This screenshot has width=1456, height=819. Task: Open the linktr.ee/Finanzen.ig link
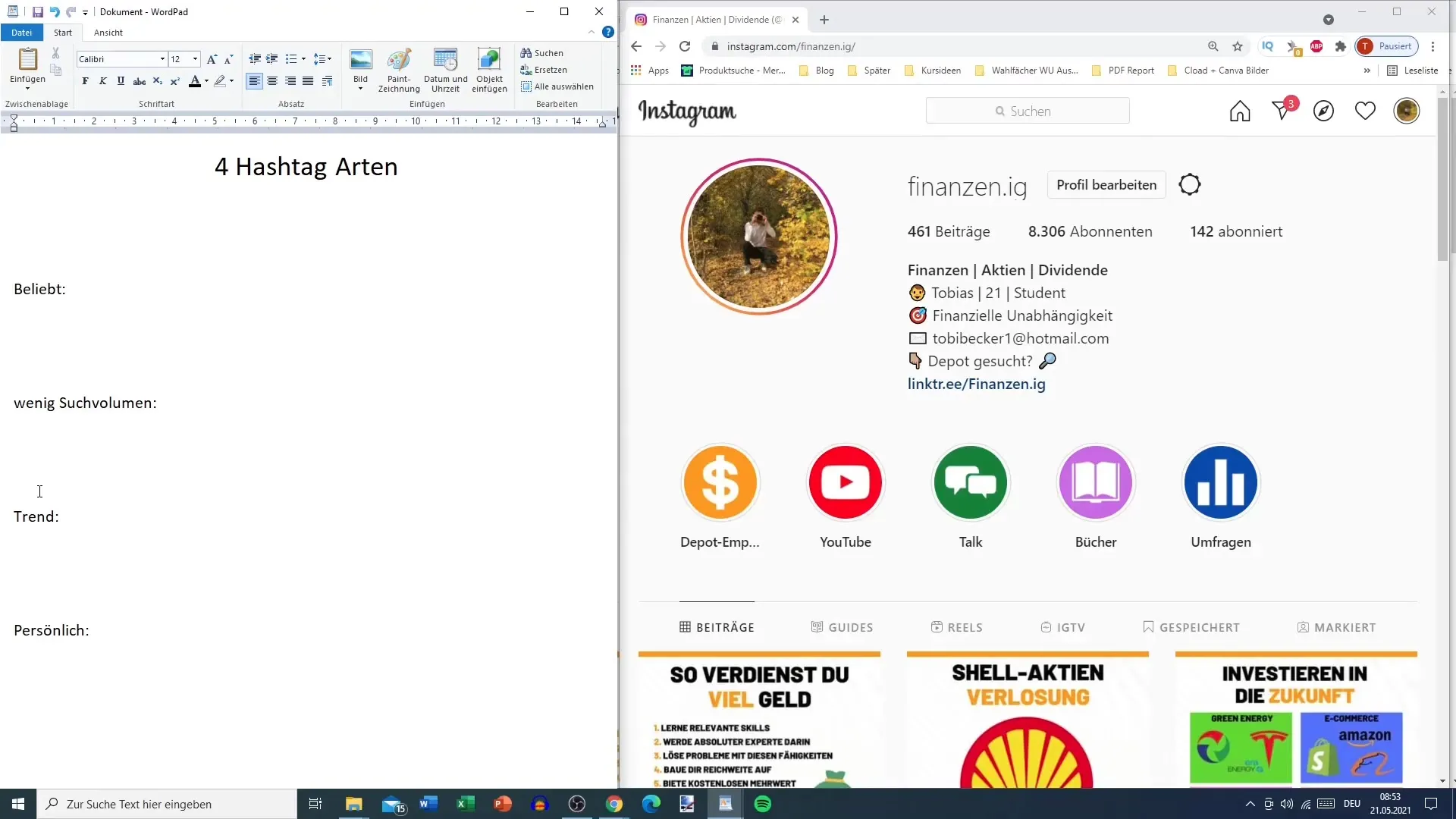[x=976, y=384]
